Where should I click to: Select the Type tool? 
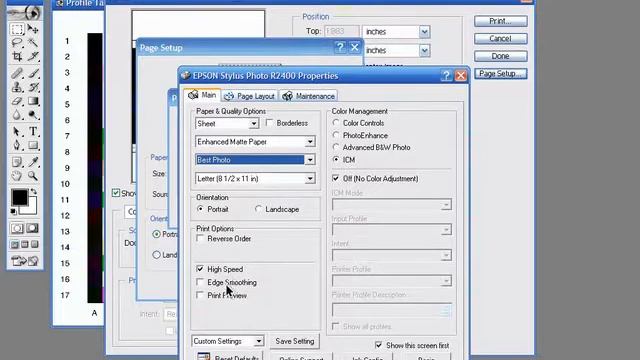click(33, 131)
